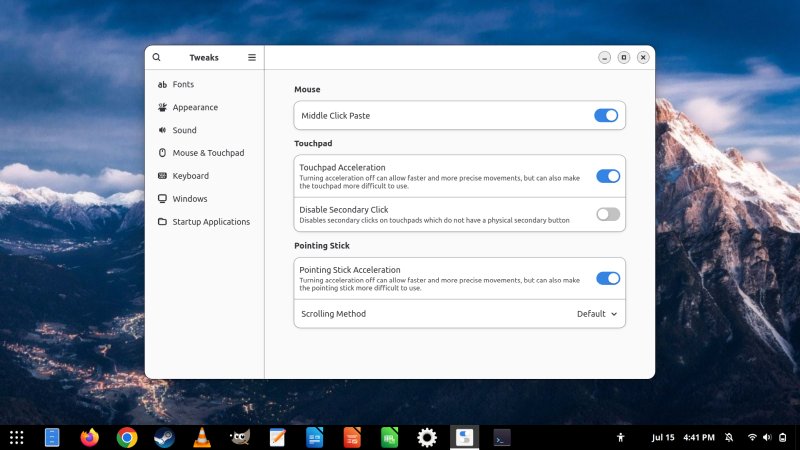This screenshot has height=450, width=800.
Task: Toggle Pointing Stick Acceleration off
Action: 608,279
